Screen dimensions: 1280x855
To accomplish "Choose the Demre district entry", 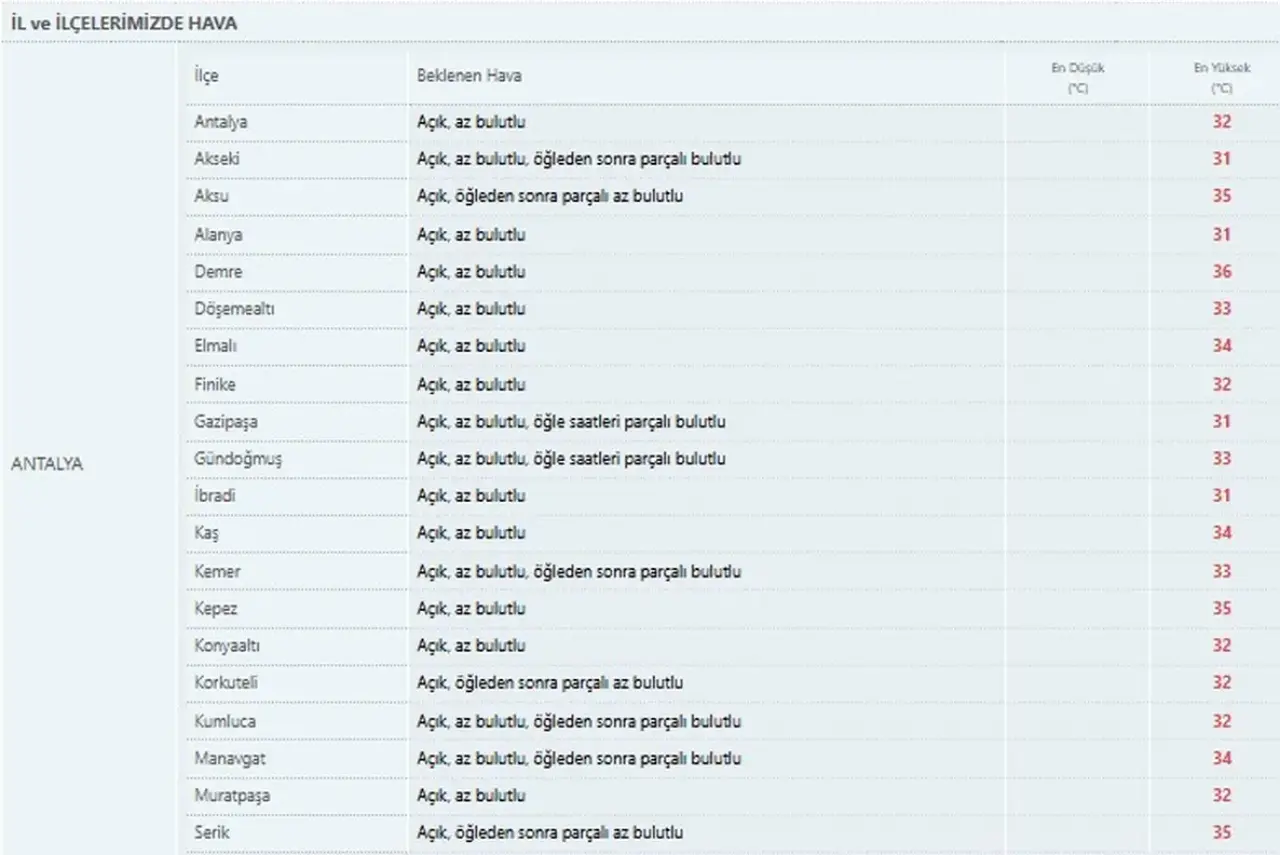I will point(218,272).
